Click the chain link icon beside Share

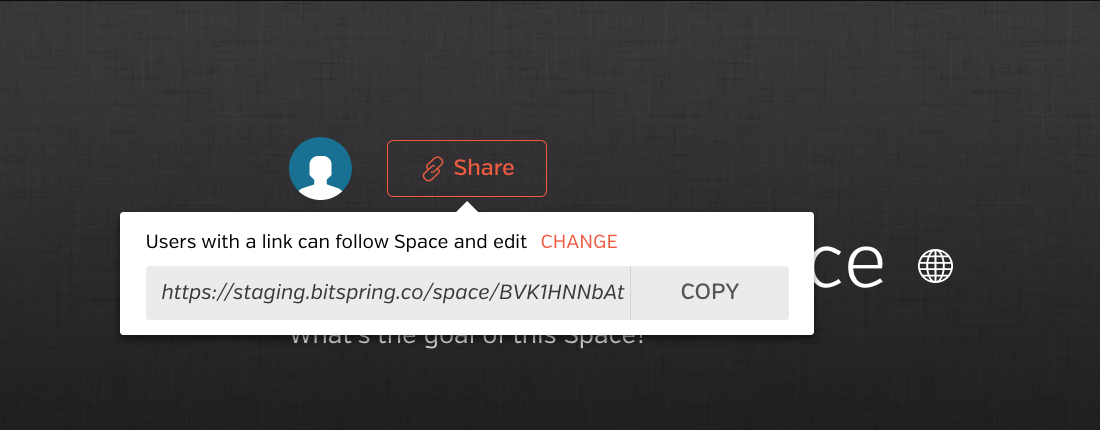433,169
